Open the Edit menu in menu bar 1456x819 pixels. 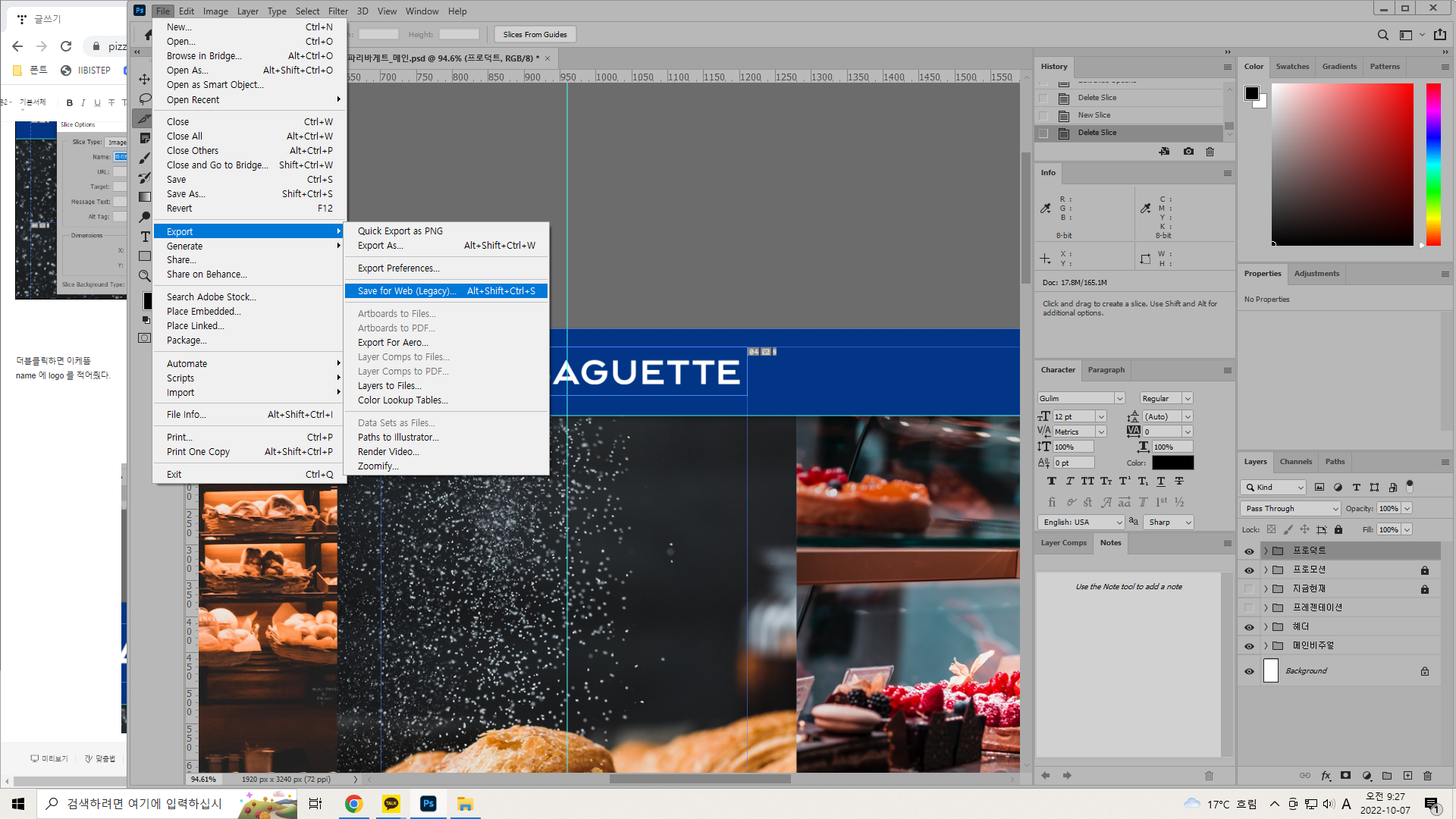point(187,11)
